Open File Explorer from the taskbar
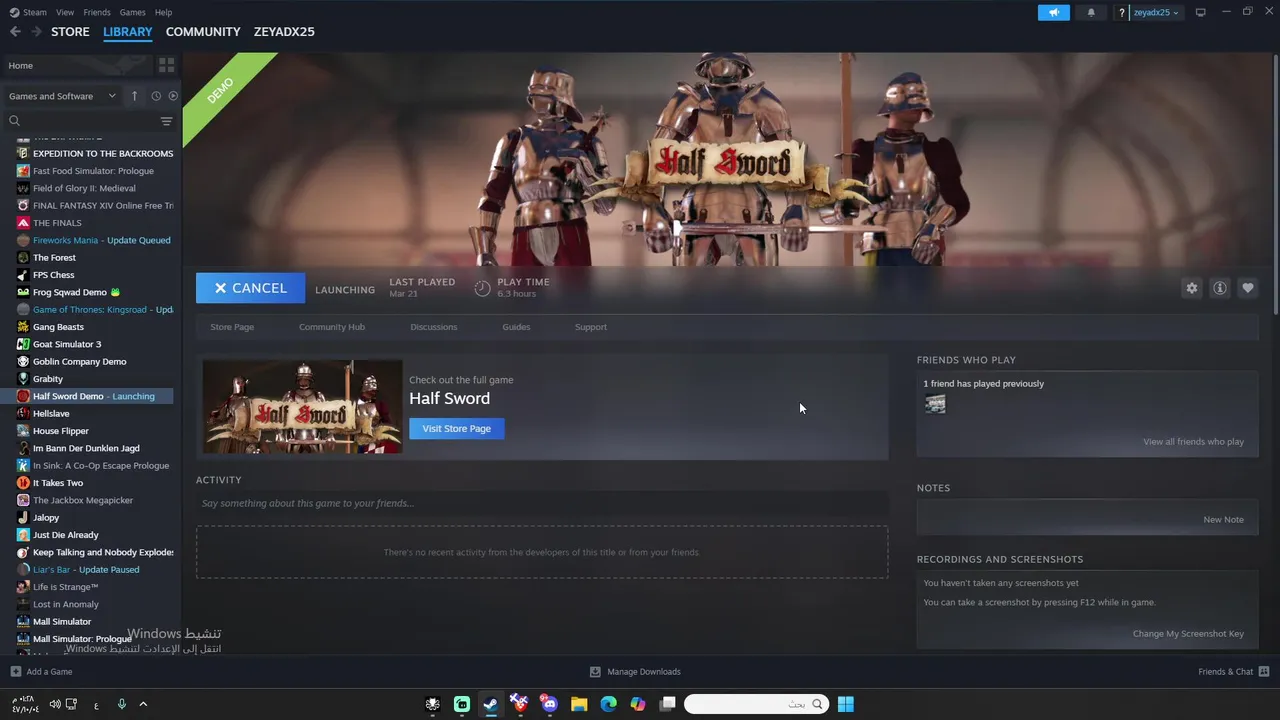1280x720 pixels. 579,704
